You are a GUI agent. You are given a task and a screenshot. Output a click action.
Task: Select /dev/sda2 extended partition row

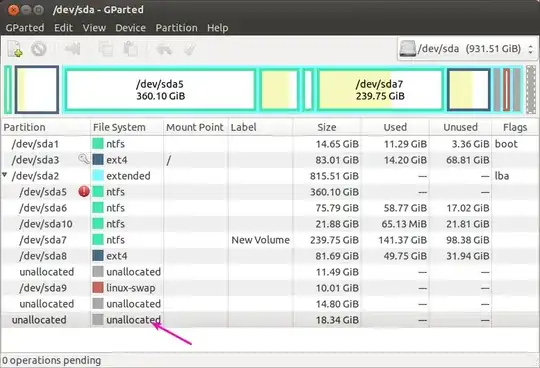[x=270, y=176]
